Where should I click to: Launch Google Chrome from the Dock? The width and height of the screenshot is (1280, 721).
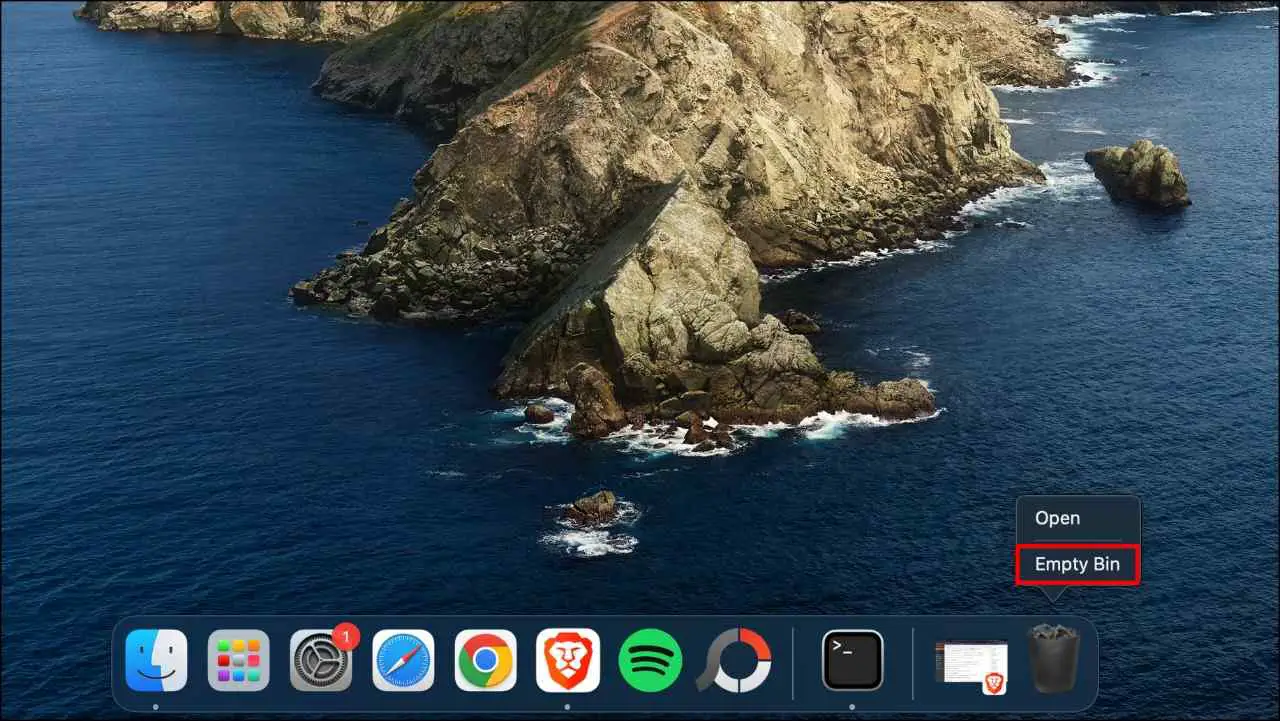coord(486,660)
